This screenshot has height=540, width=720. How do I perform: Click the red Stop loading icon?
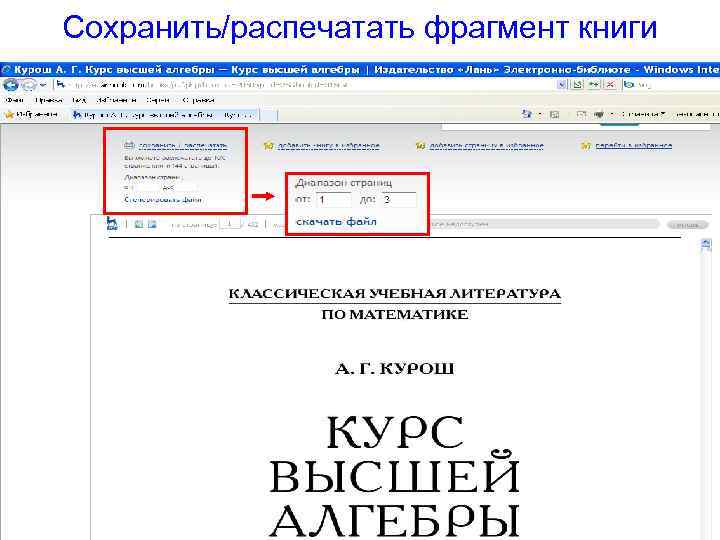click(x=610, y=85)
